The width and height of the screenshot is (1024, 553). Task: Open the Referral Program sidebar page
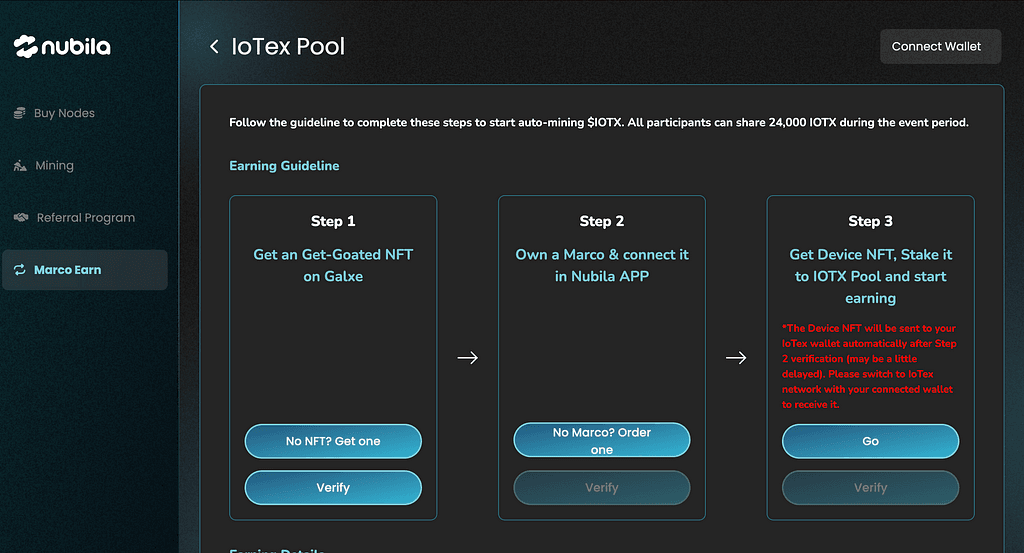(x=85, y=218)
